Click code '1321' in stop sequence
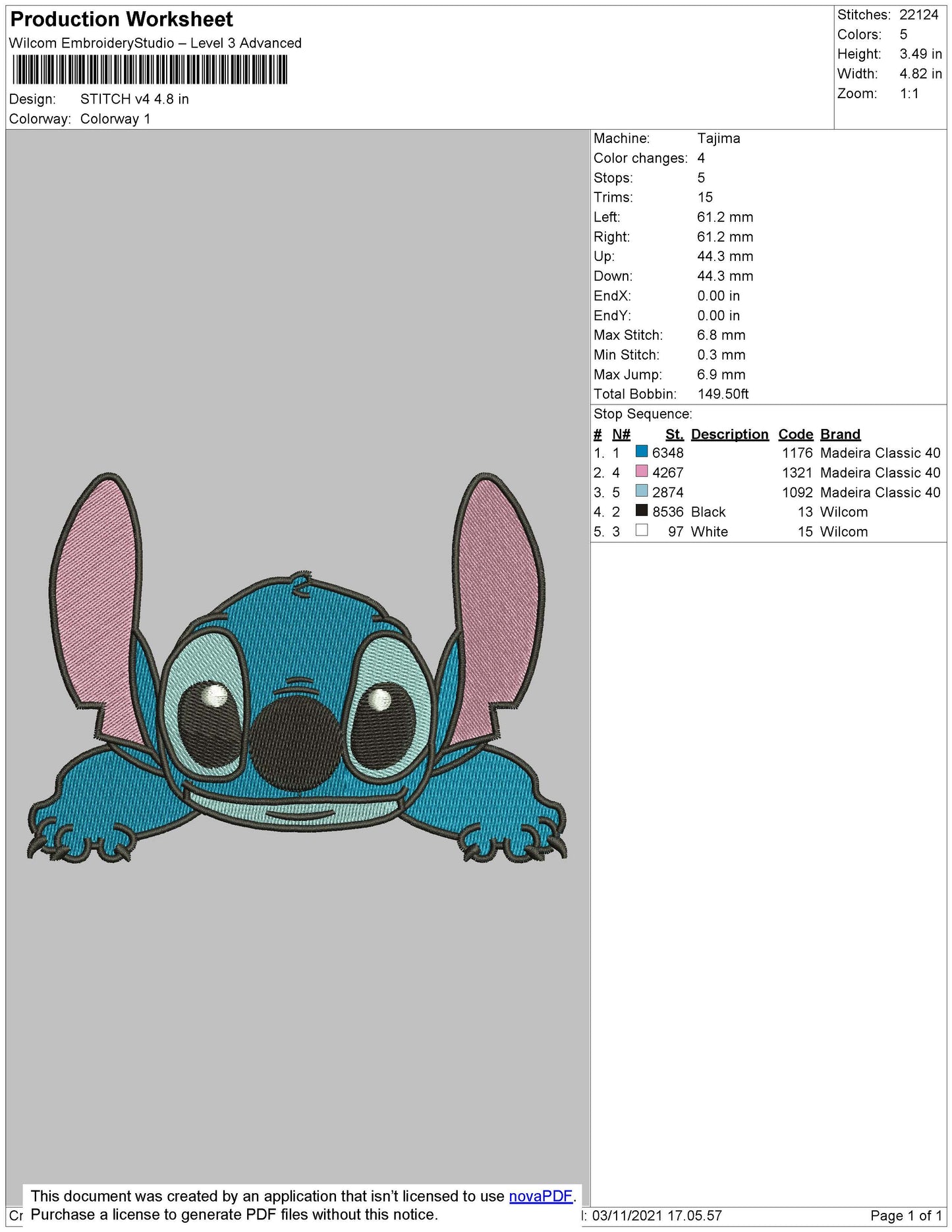Screen dimensions: 952x1232 [x=797, y=472]
